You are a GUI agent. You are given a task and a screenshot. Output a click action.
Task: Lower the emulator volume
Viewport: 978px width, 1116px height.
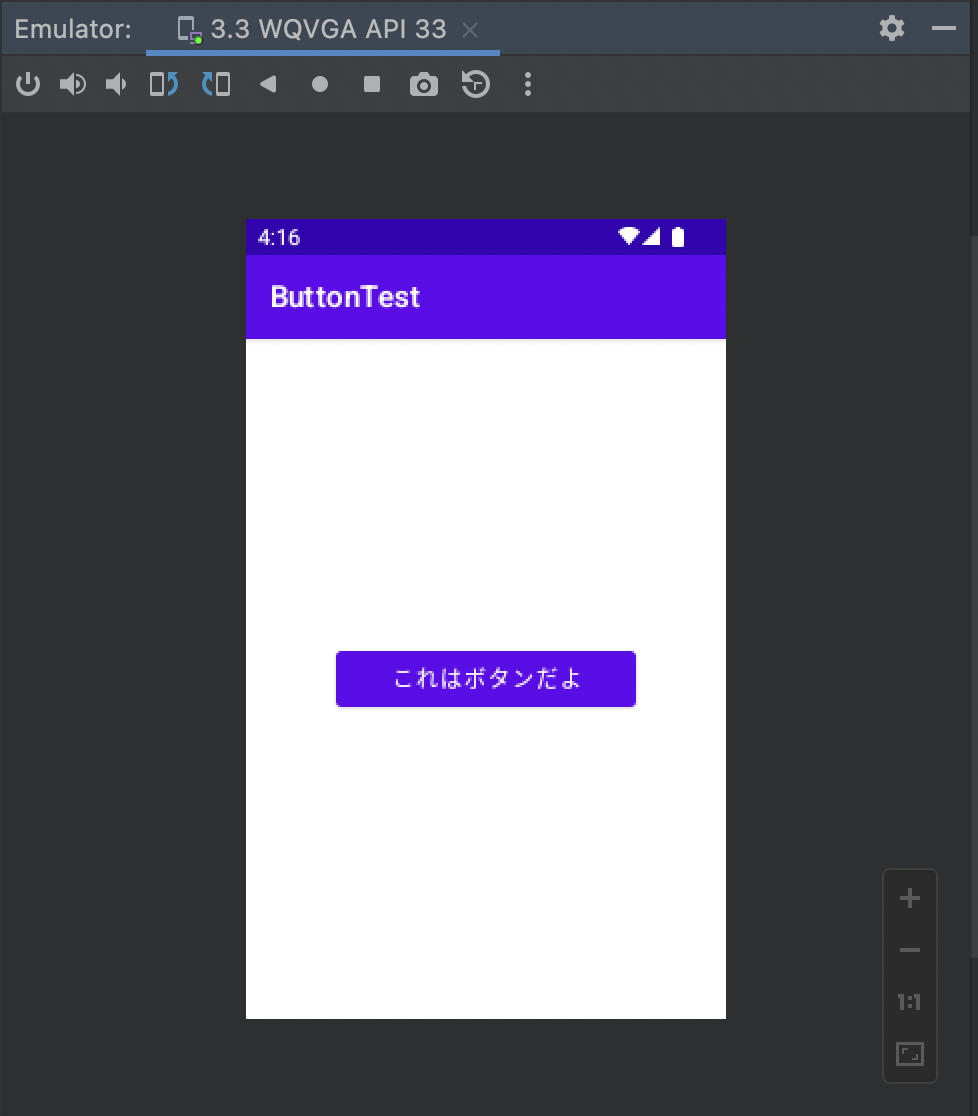[116, 84]
